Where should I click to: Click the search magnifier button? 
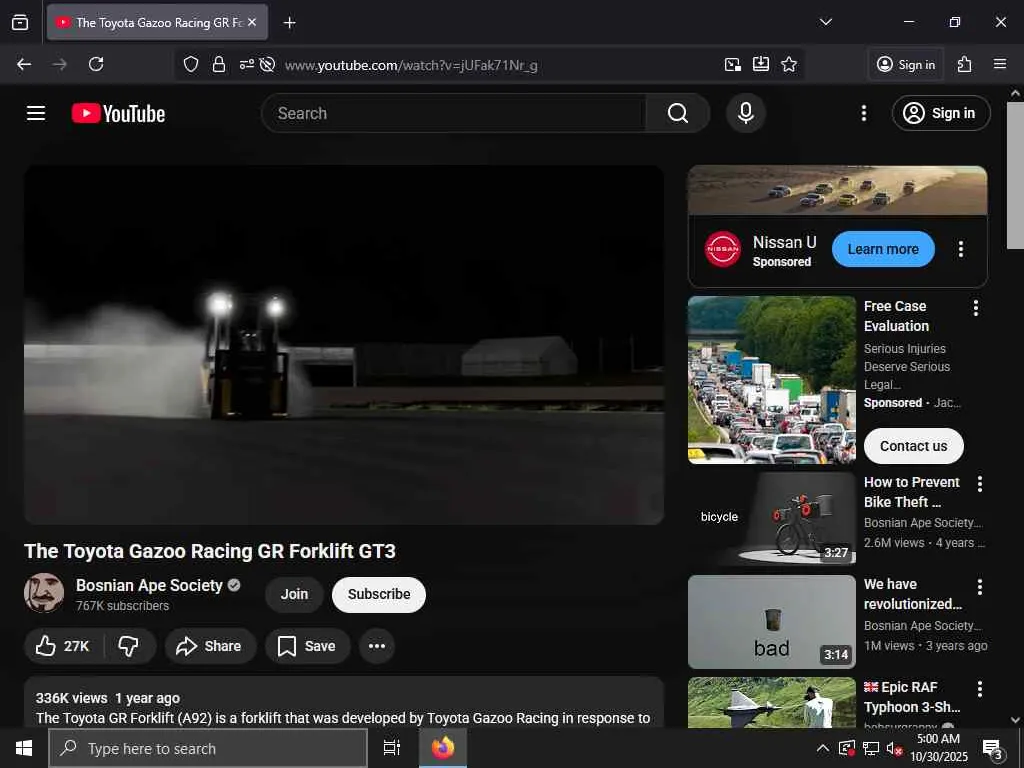(677, 113)
